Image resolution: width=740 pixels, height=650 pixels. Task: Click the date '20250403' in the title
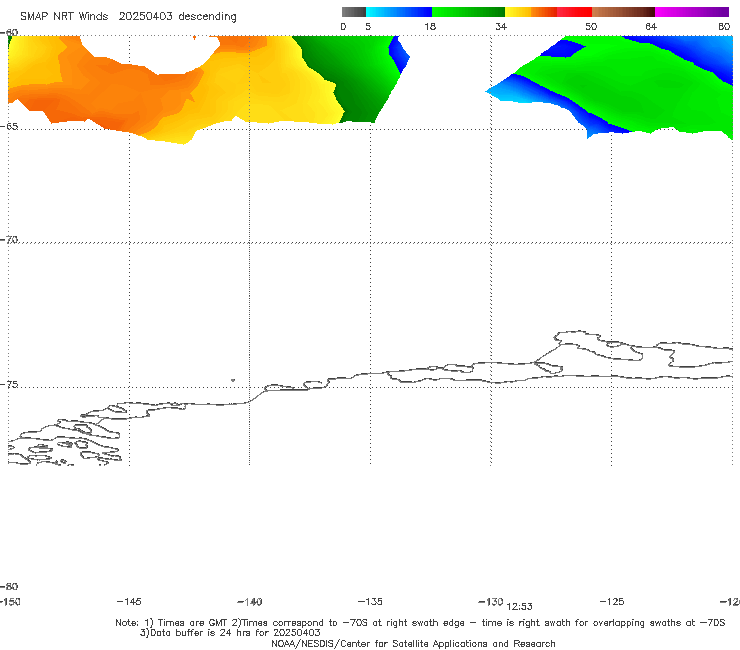145,17
